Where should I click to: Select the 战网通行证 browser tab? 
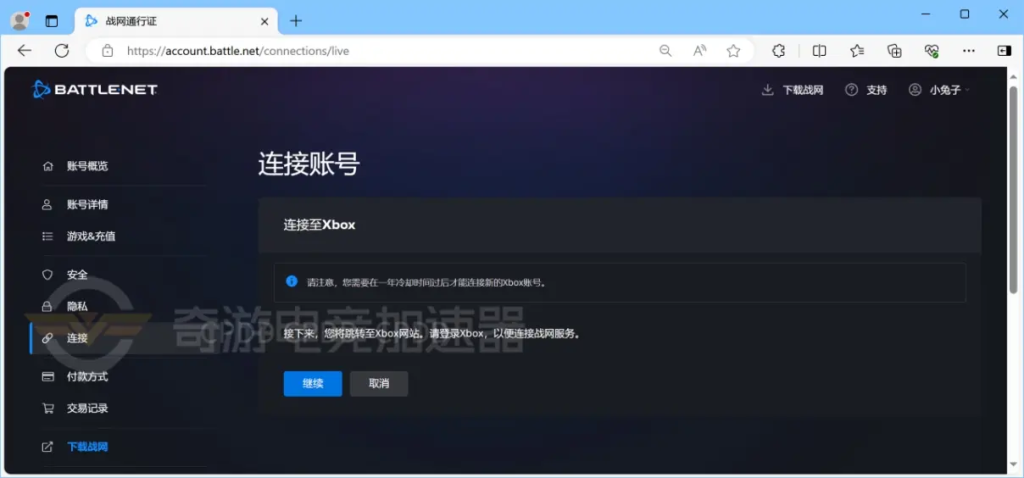tap(176, 21)
